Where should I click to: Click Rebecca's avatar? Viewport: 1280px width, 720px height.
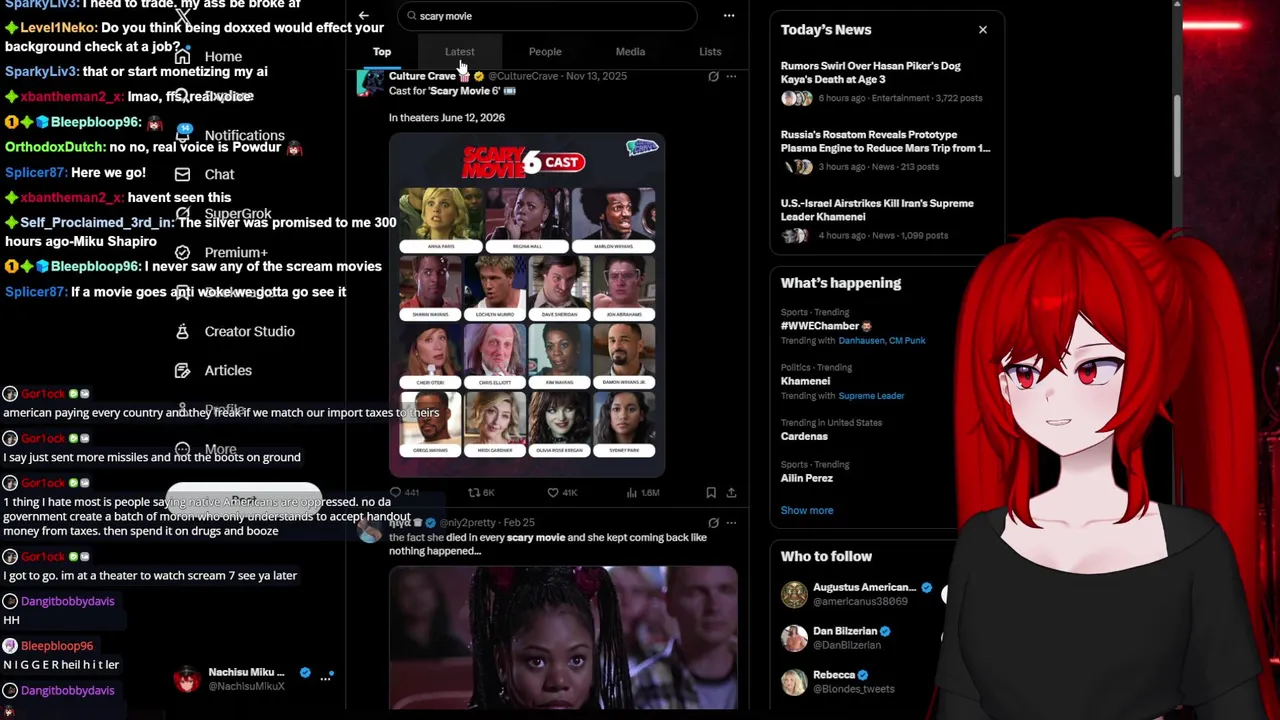[794, 681]
